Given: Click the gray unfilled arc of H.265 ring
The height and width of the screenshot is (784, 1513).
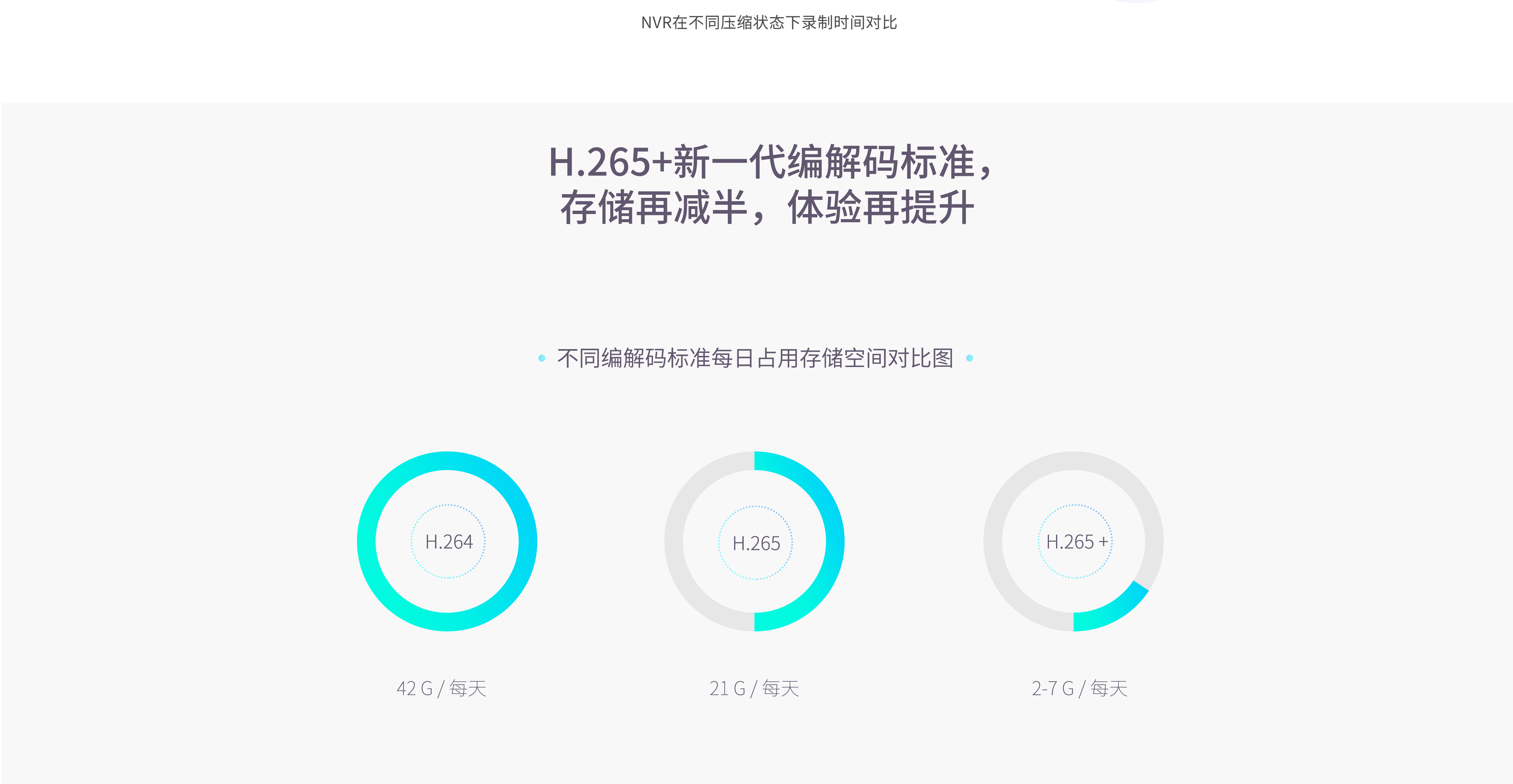Looking at the screenshot, I should click(x=674, y=542).
